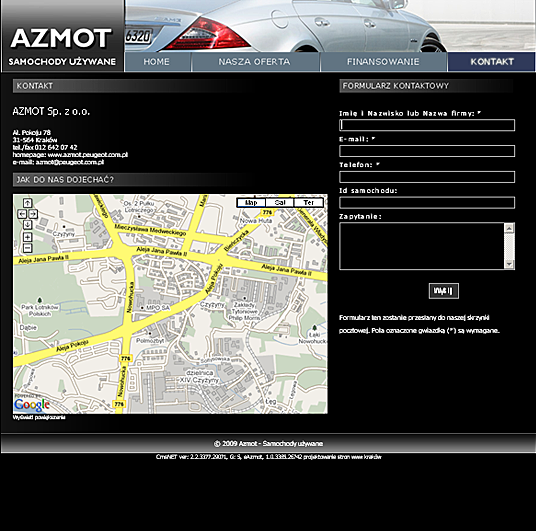Click the address line Al. Pokoju 78
536x531 pixels.
coord(32,133)
